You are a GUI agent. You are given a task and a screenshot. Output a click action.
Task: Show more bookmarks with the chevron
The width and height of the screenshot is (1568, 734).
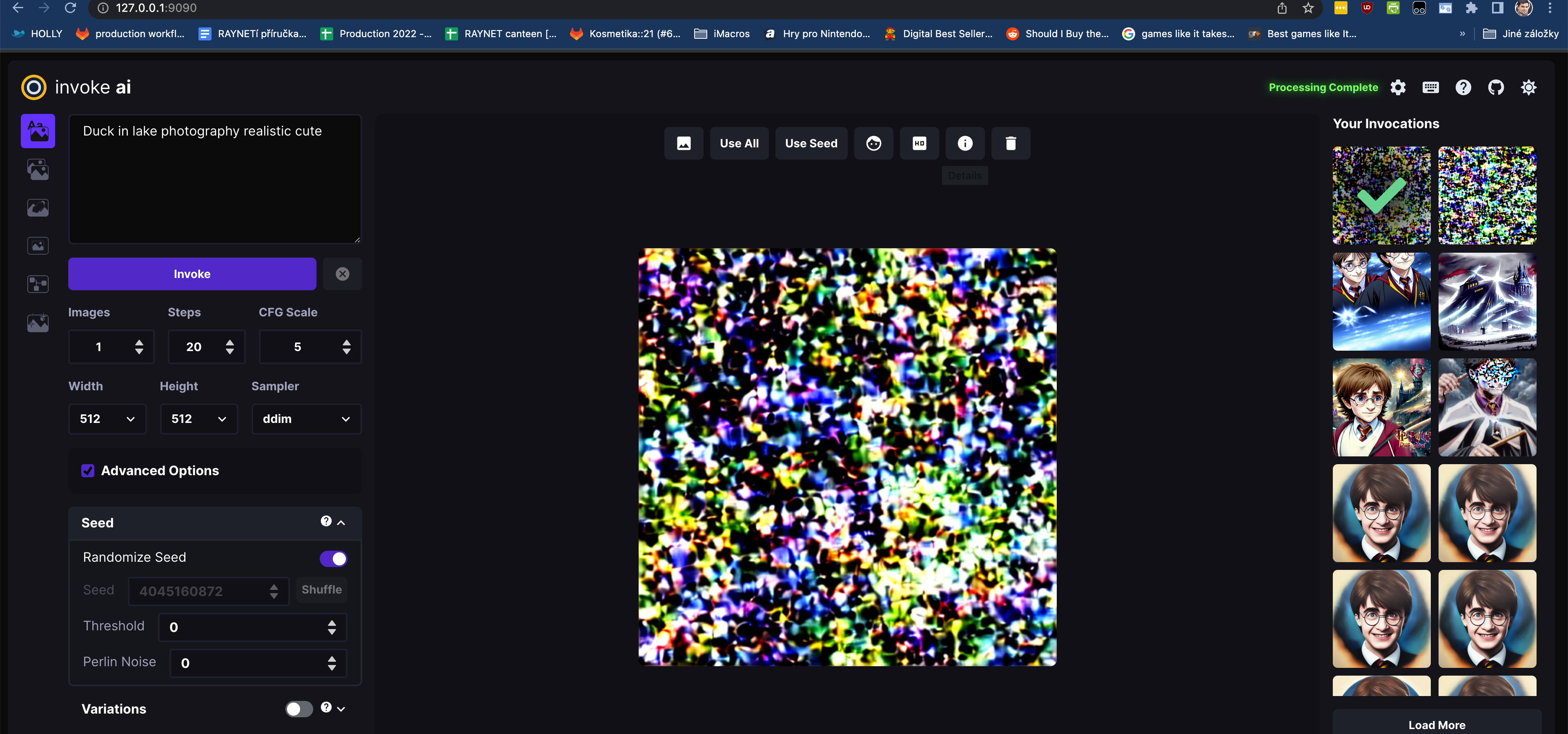1462,33
